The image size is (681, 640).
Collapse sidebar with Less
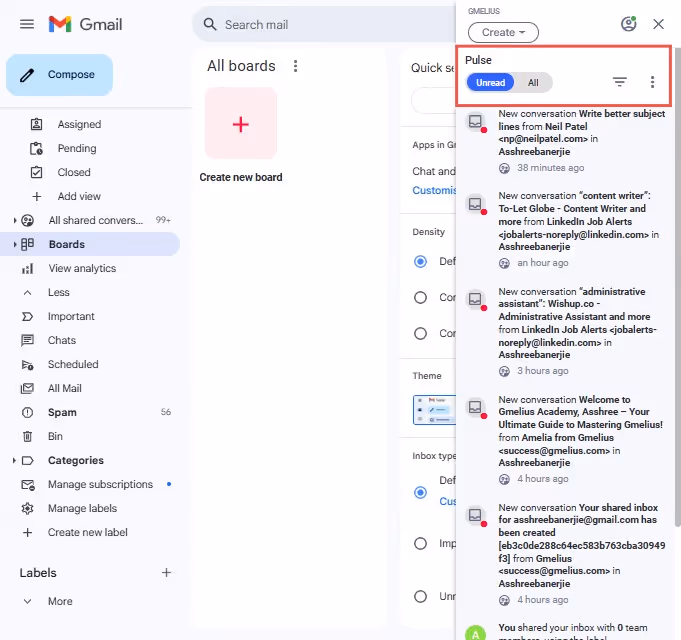click(x=59, y=292)
